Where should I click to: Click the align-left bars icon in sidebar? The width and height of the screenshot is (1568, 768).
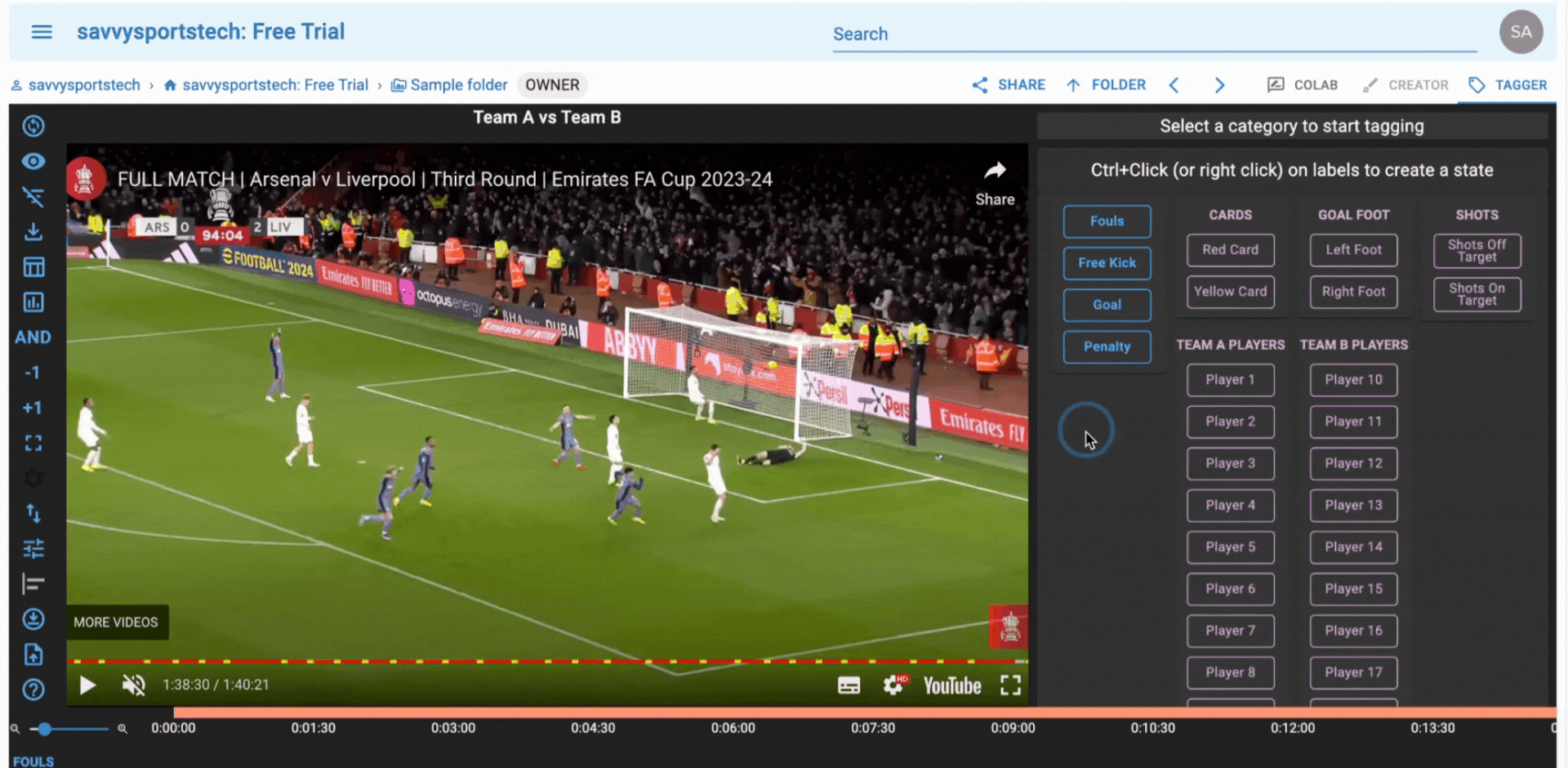pyautogui.click(x=33, y=583)
